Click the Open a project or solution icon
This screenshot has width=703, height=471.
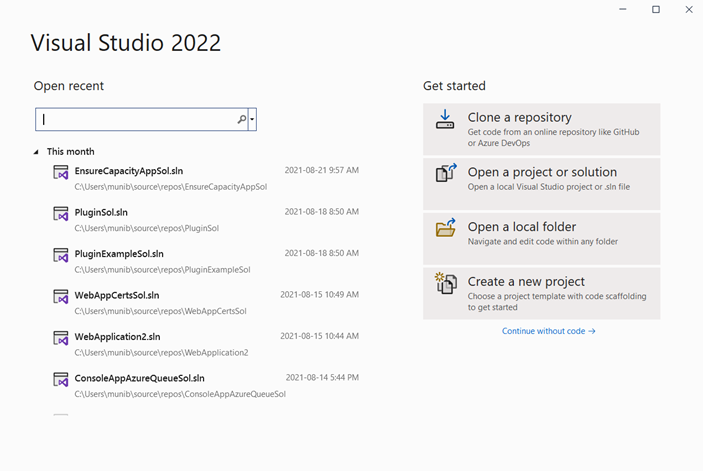446,173
